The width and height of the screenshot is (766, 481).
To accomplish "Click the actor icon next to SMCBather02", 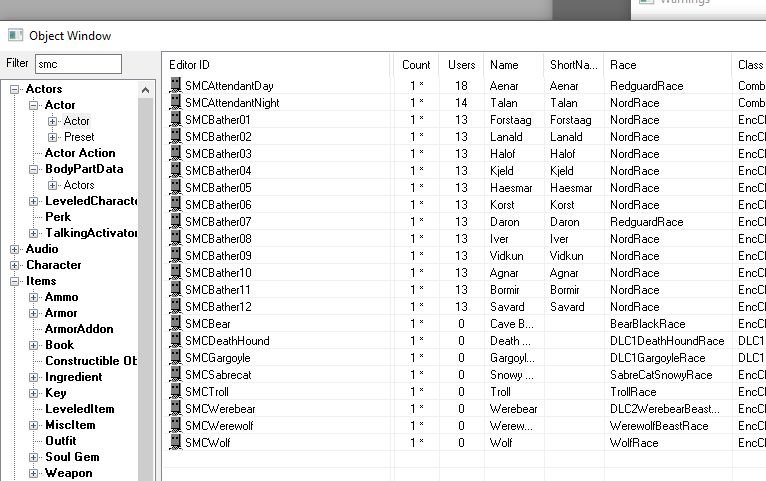I will click(x=175, y=136).
